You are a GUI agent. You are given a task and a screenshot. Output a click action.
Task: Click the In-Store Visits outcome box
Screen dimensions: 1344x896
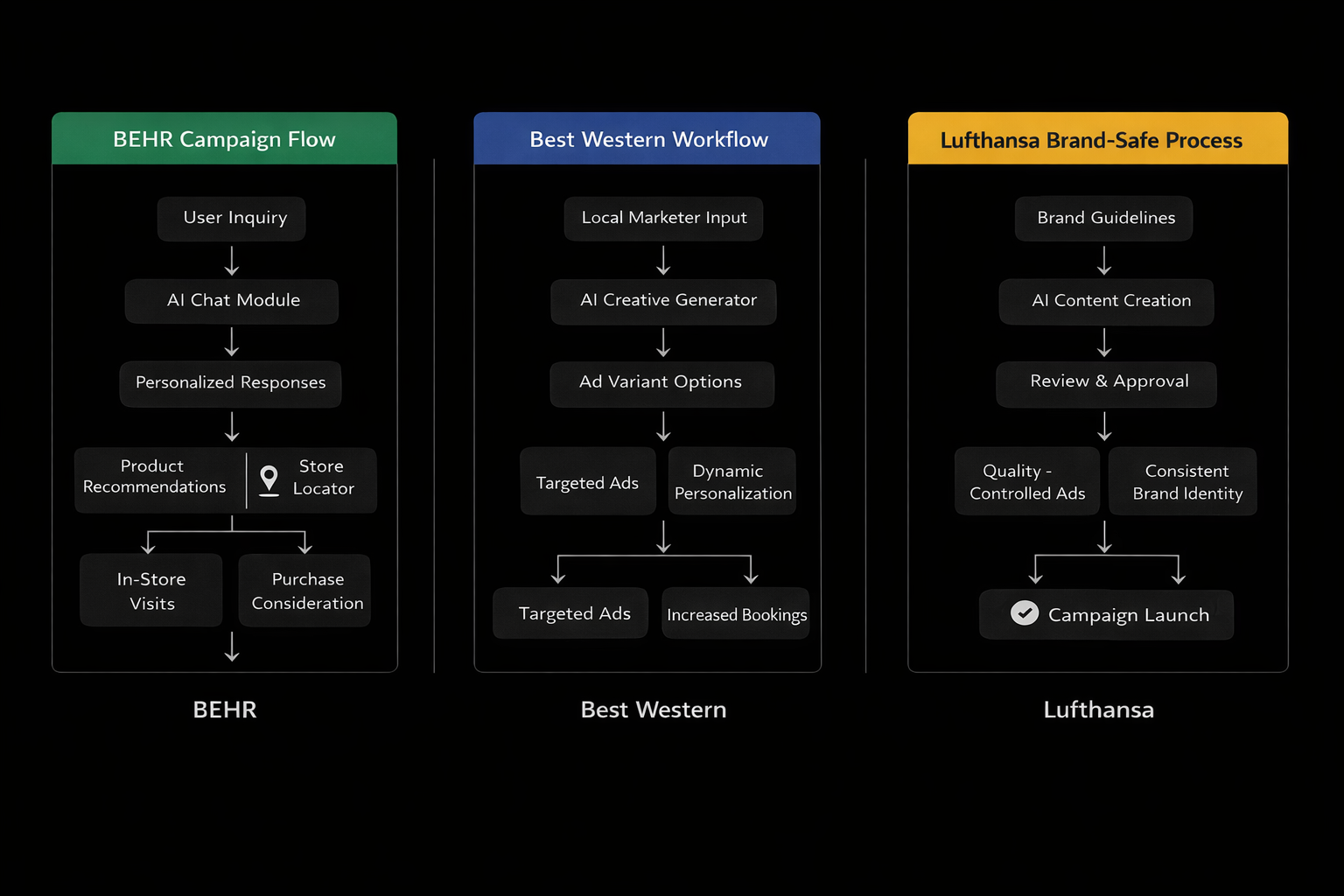151,591
